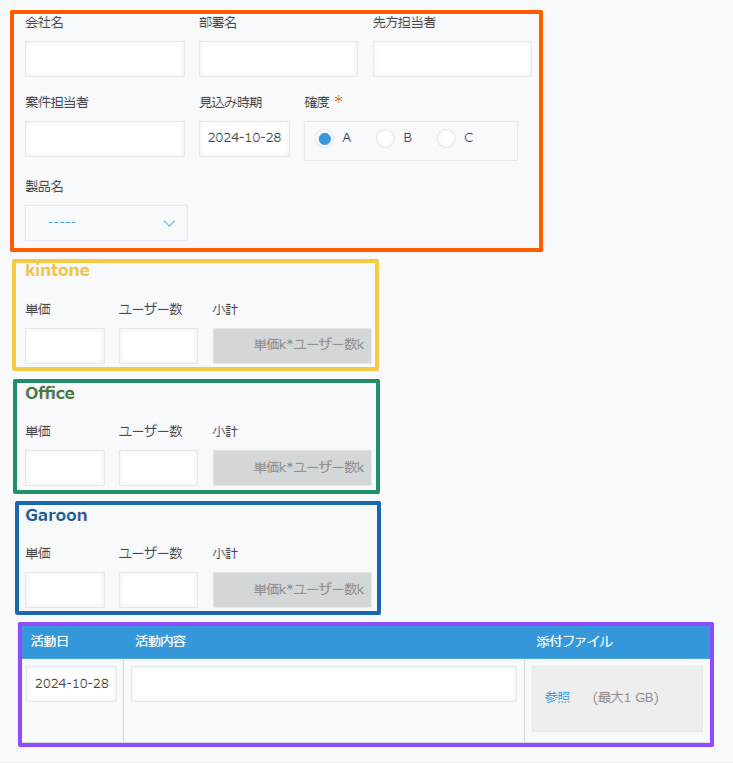Open the 見込み時期 date field
The image size is (733, 763).
click(x=244, y=139)
